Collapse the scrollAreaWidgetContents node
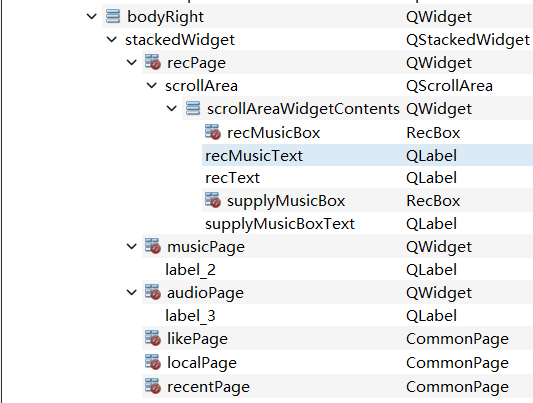533x403 pixels. pyautogui.click(x=172, y=109)
